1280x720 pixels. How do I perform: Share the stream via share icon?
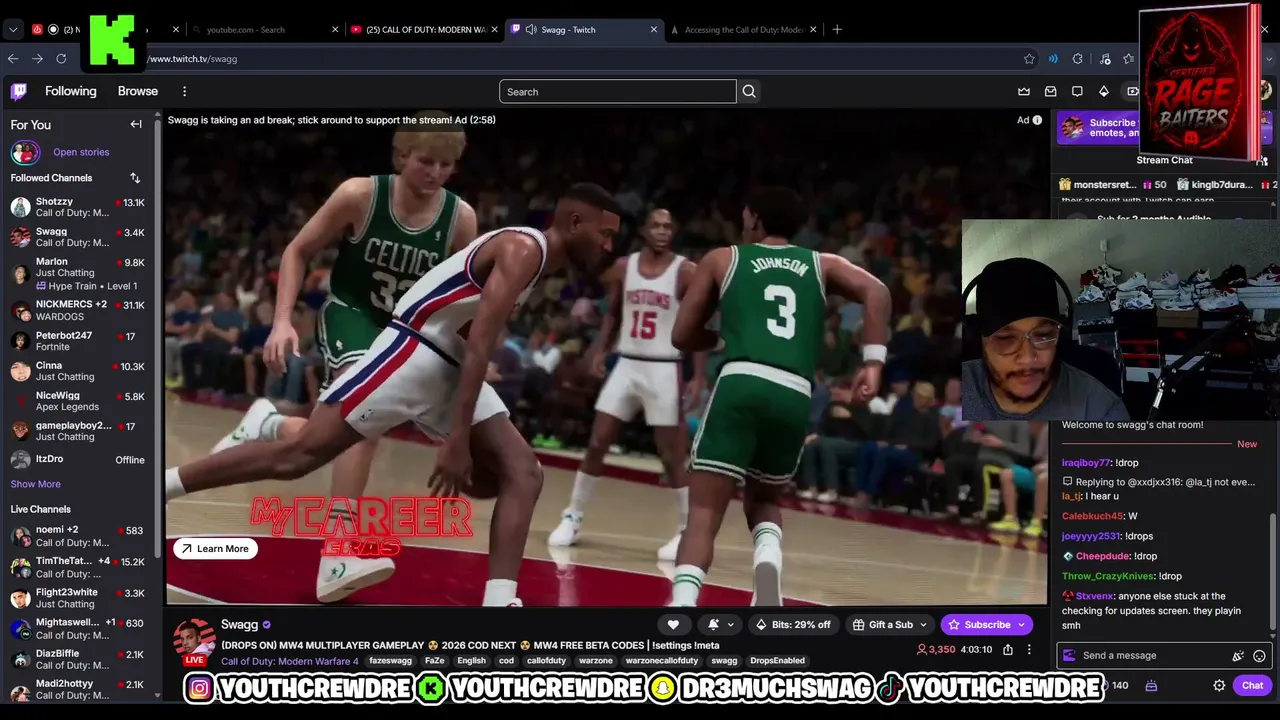point(1008,650)
